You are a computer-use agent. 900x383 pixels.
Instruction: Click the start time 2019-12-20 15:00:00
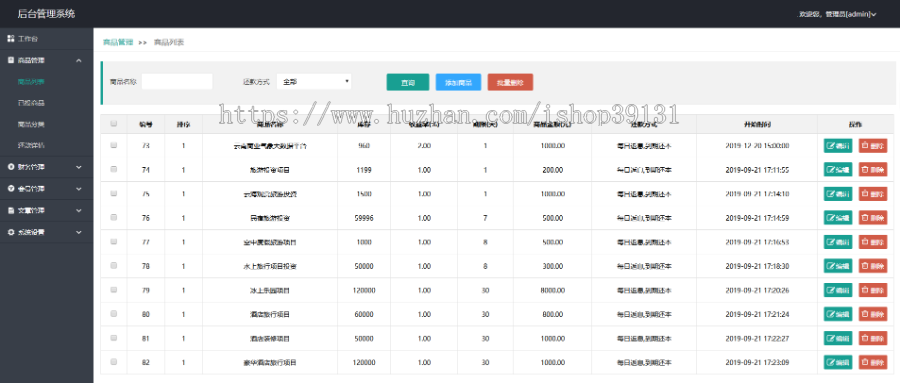point(757,146)
